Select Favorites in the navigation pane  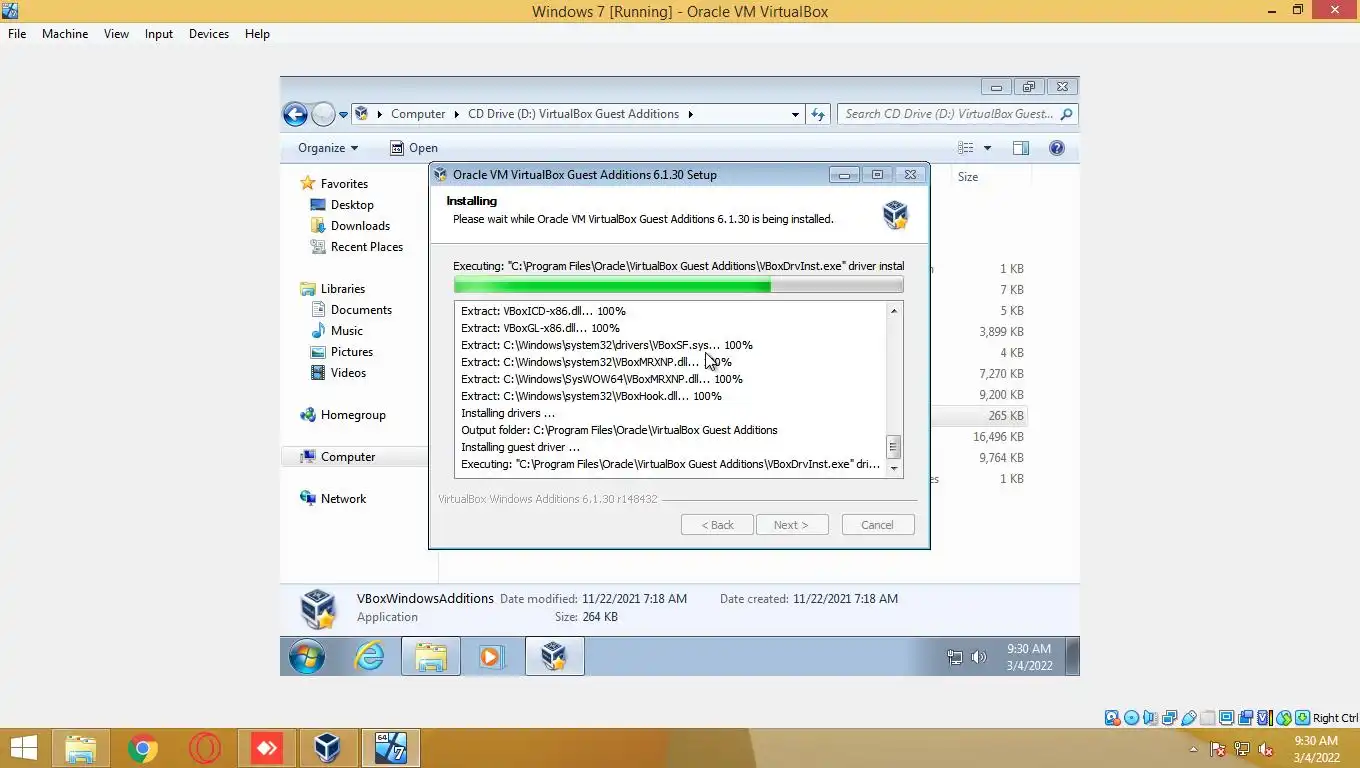[x=344, y=184]
